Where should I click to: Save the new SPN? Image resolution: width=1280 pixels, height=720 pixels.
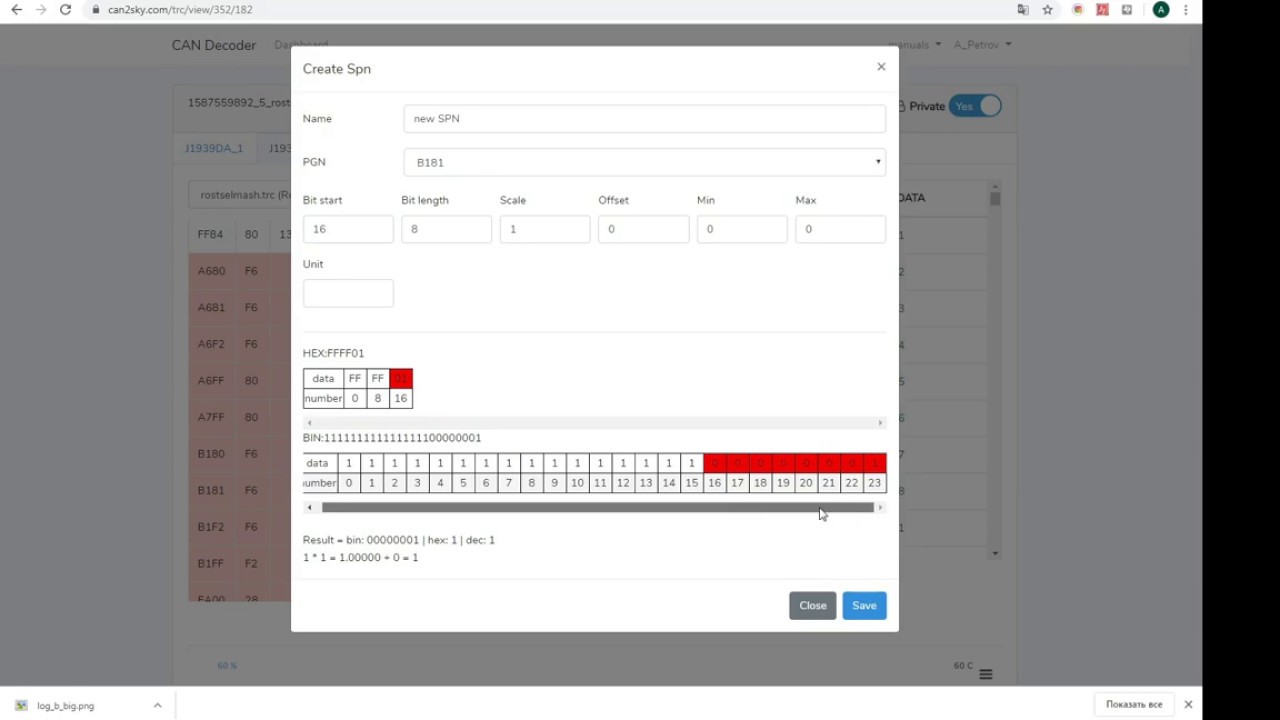(x=864, y=605)
